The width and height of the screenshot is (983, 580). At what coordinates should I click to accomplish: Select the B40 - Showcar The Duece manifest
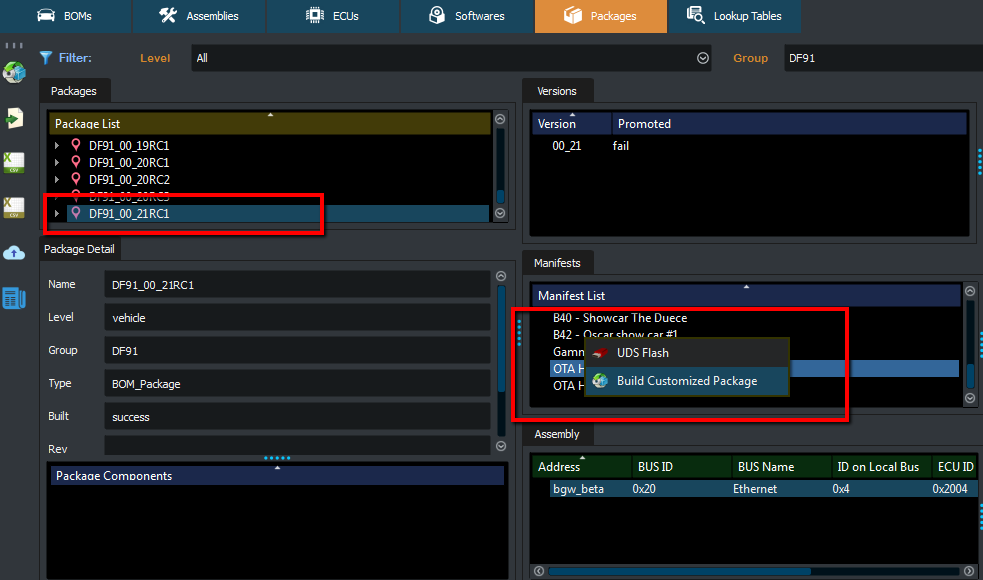point(620,318)
